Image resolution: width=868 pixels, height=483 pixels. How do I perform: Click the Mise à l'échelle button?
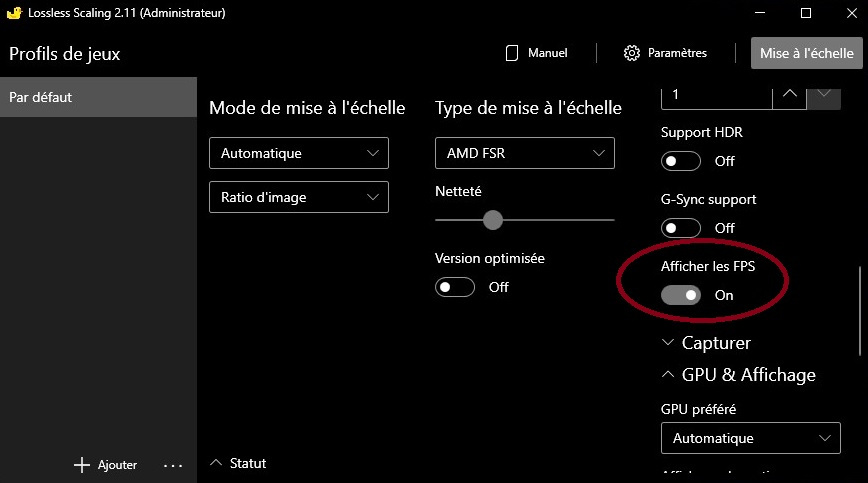pos(806,54)
